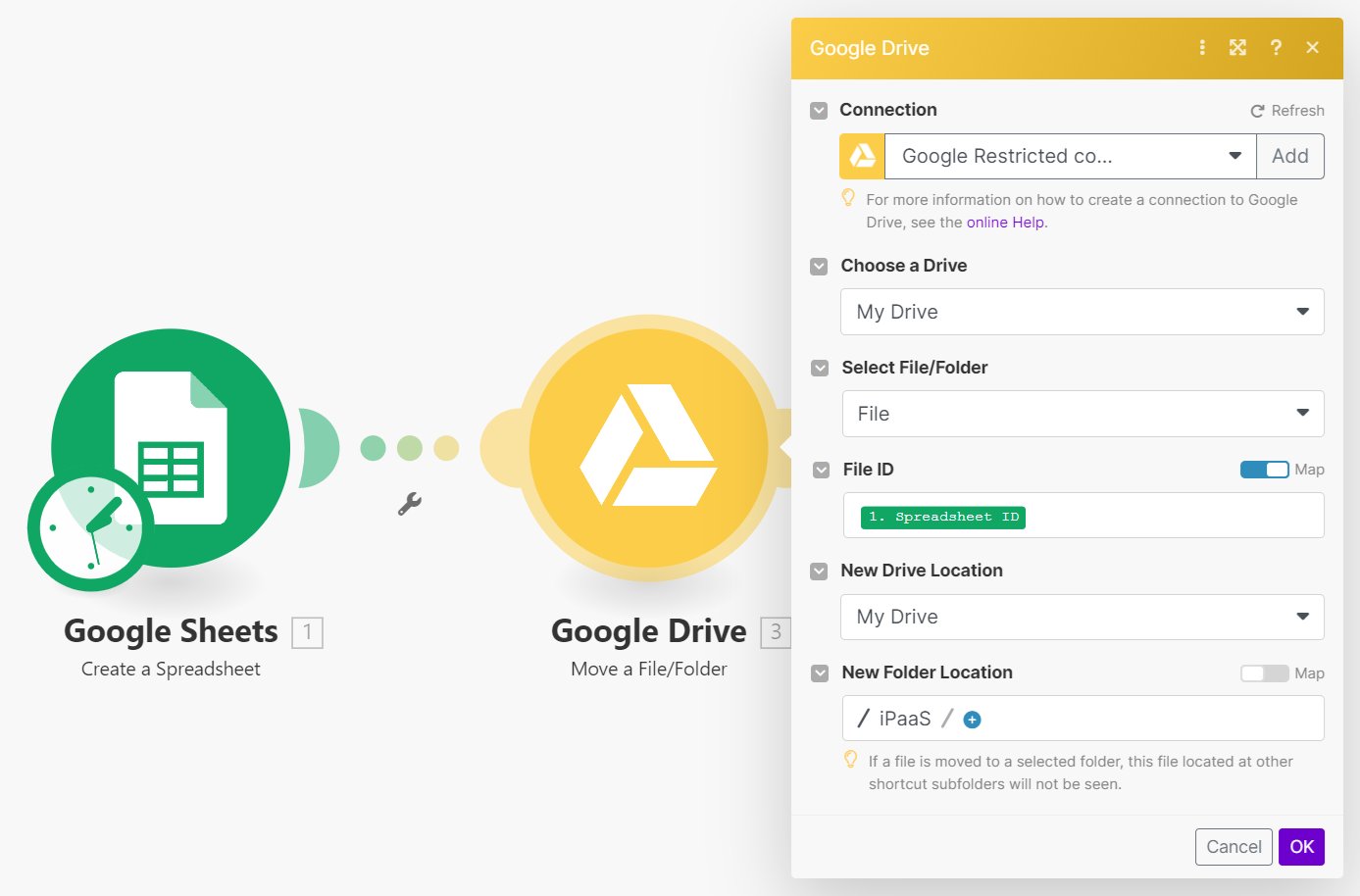Collapse the New Folder Location section

point(820,673)
